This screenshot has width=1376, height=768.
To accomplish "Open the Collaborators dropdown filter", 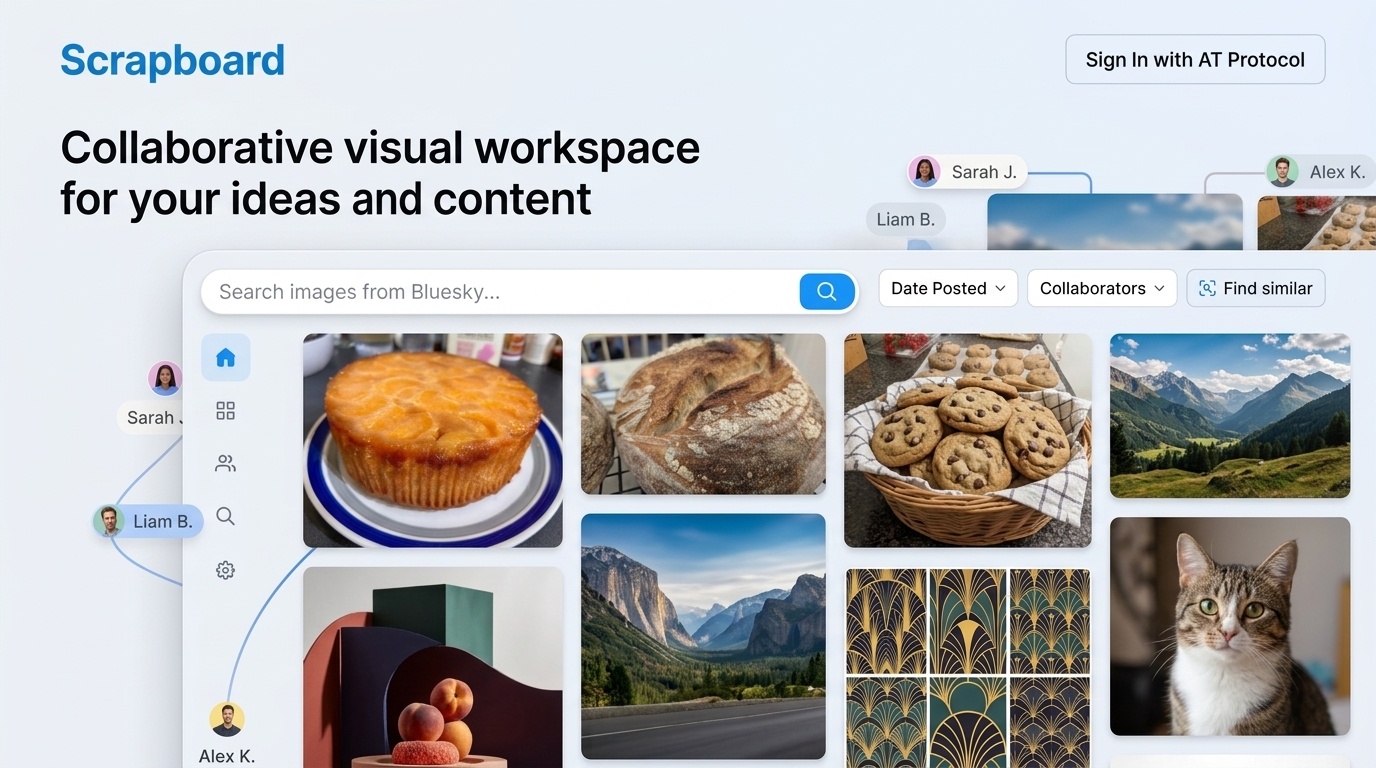I will coord(1101,288).
